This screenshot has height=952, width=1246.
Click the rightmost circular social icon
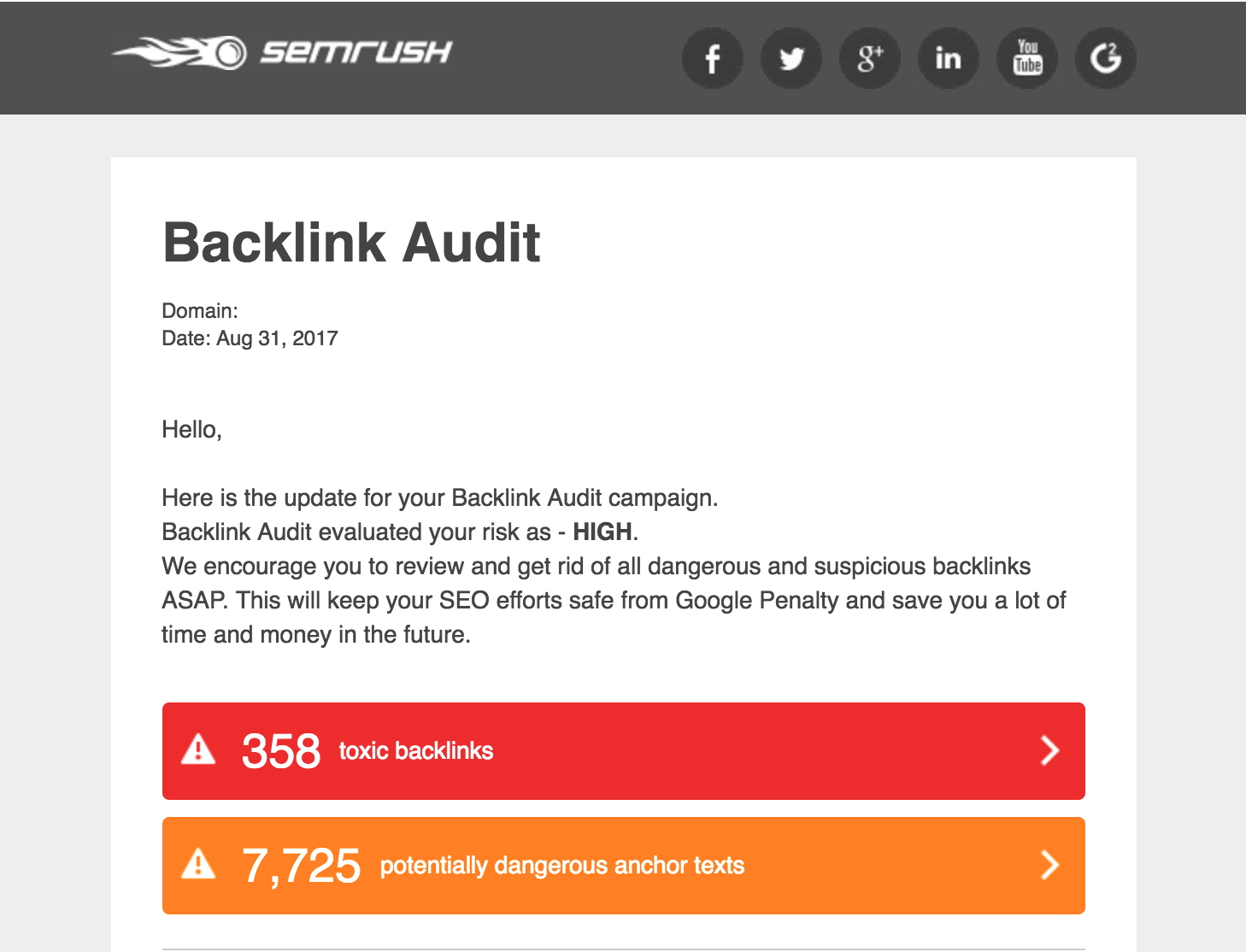click(1105, 57)
